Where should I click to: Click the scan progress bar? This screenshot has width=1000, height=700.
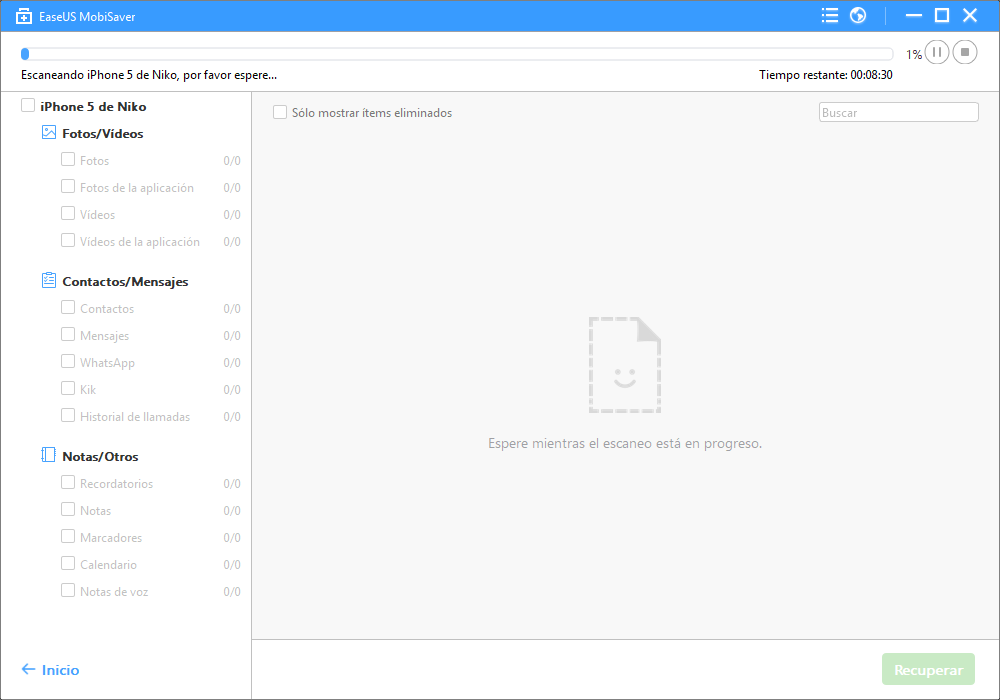(457, 54)
